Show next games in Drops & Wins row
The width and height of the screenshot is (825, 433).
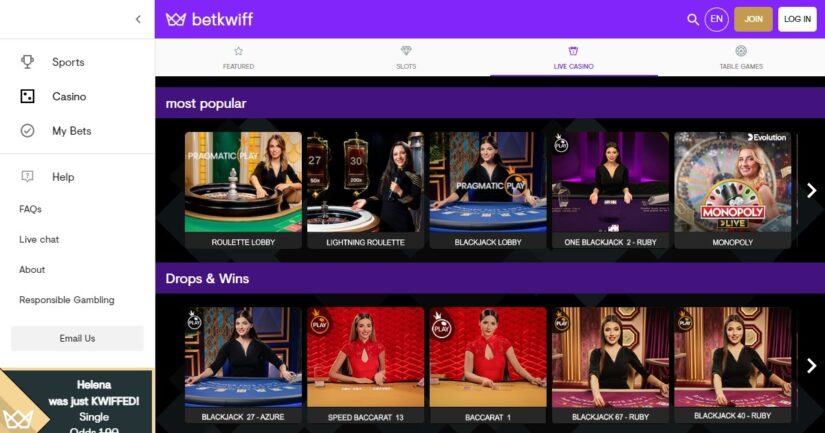[x=811, y=366]
